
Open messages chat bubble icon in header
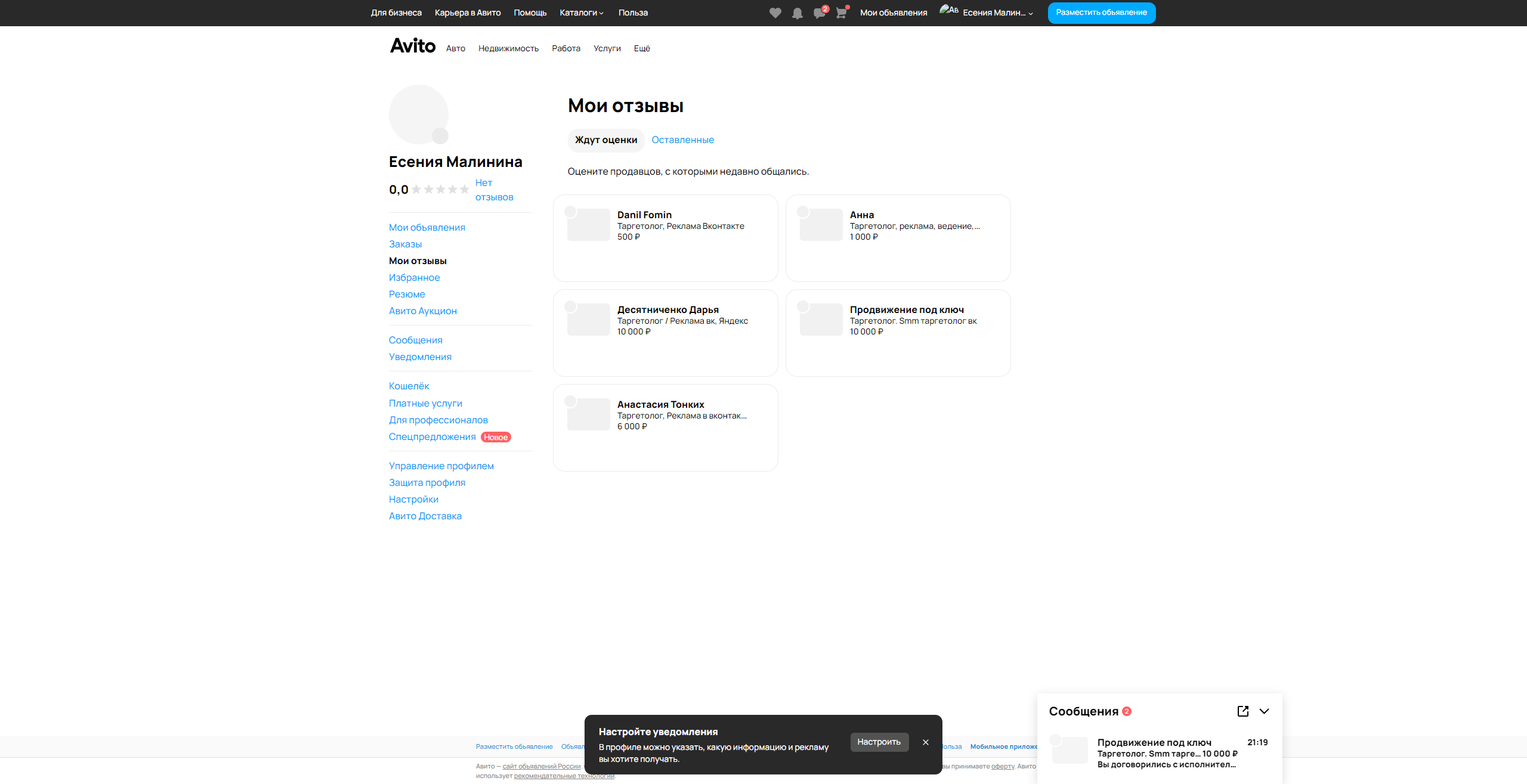point(819,13)
